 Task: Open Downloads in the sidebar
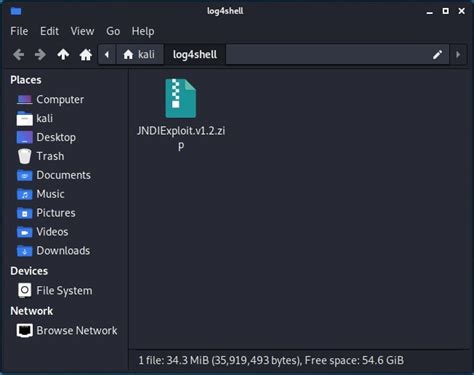(53, 251)
